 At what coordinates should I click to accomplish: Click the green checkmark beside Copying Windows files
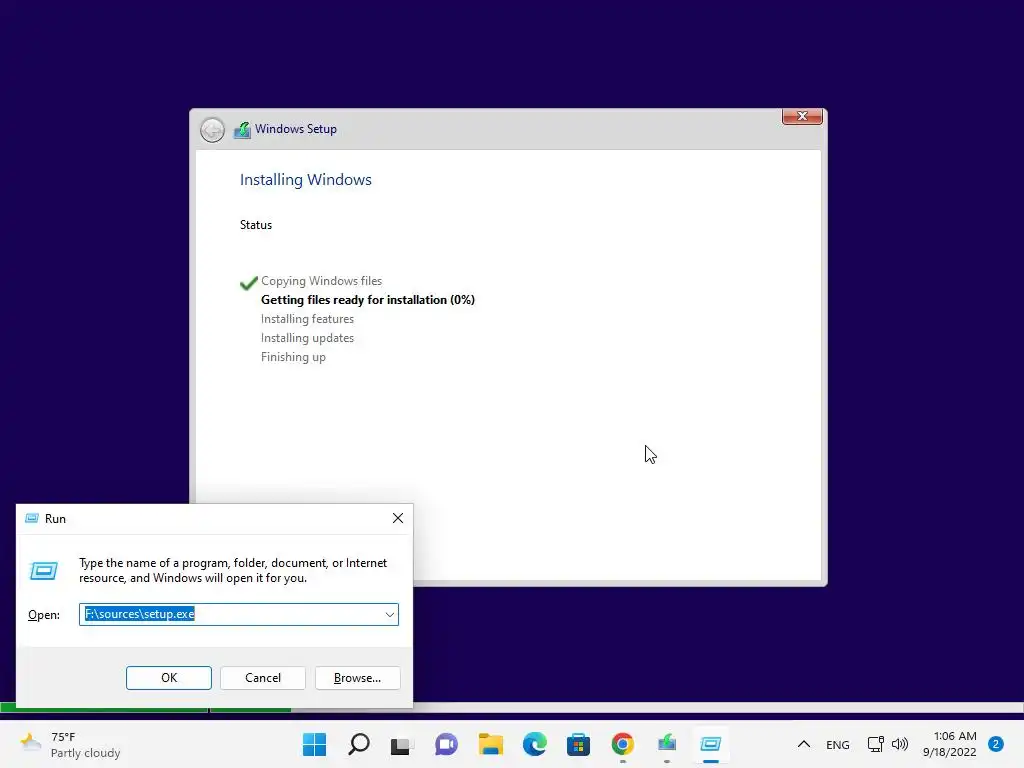point(249,283)
